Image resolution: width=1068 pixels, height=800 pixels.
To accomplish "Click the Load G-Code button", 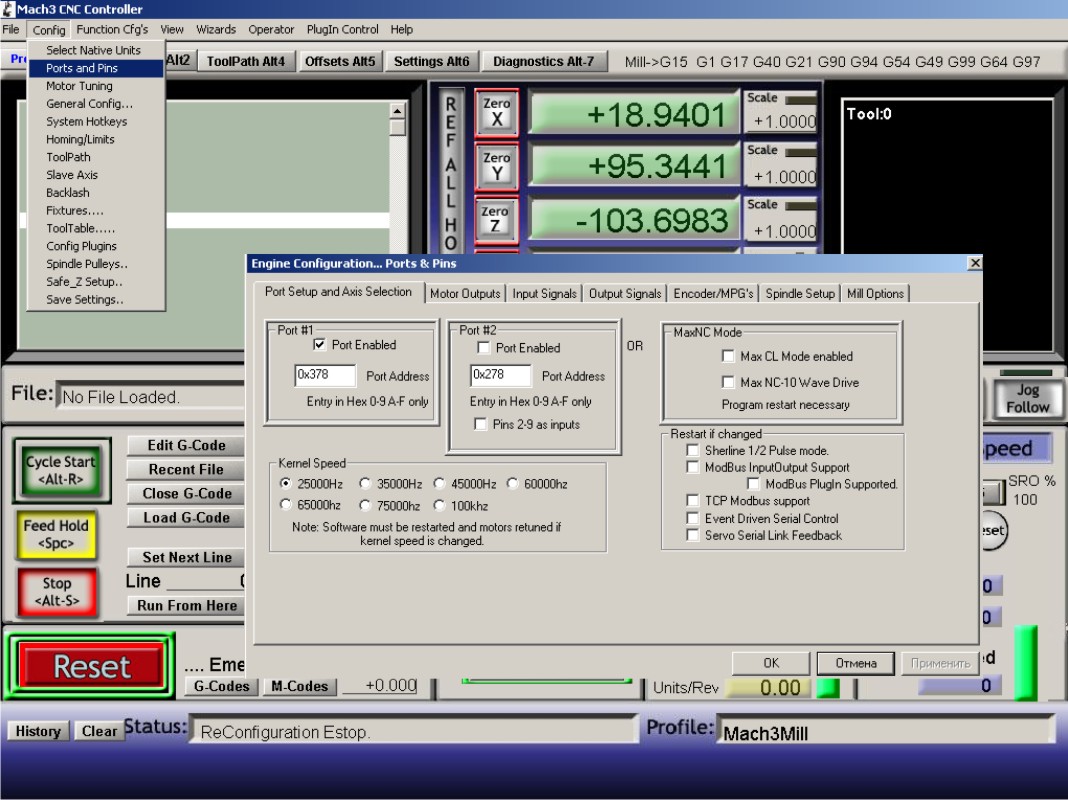I will tap(187, 518).
